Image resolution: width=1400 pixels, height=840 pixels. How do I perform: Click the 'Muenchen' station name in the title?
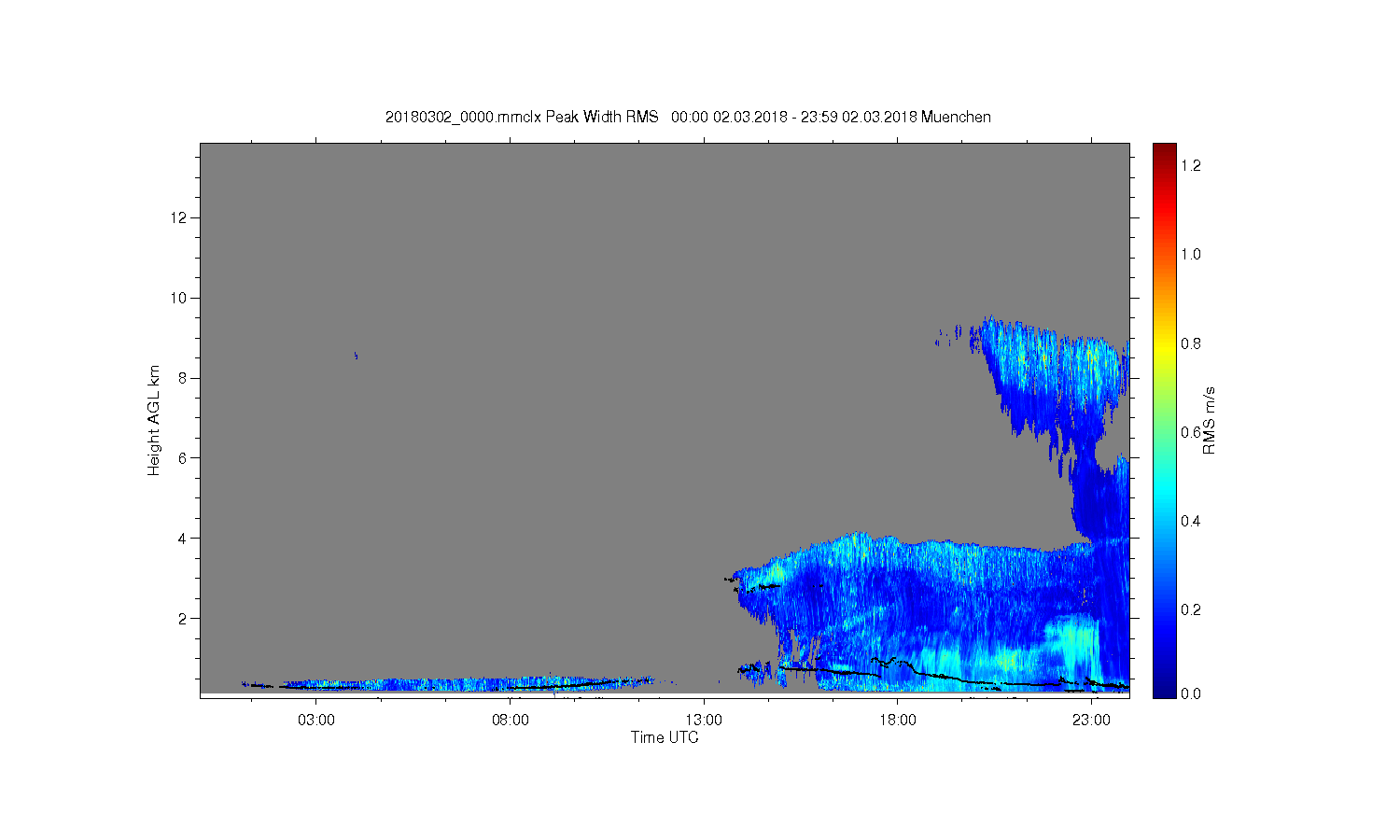(956, 117)
